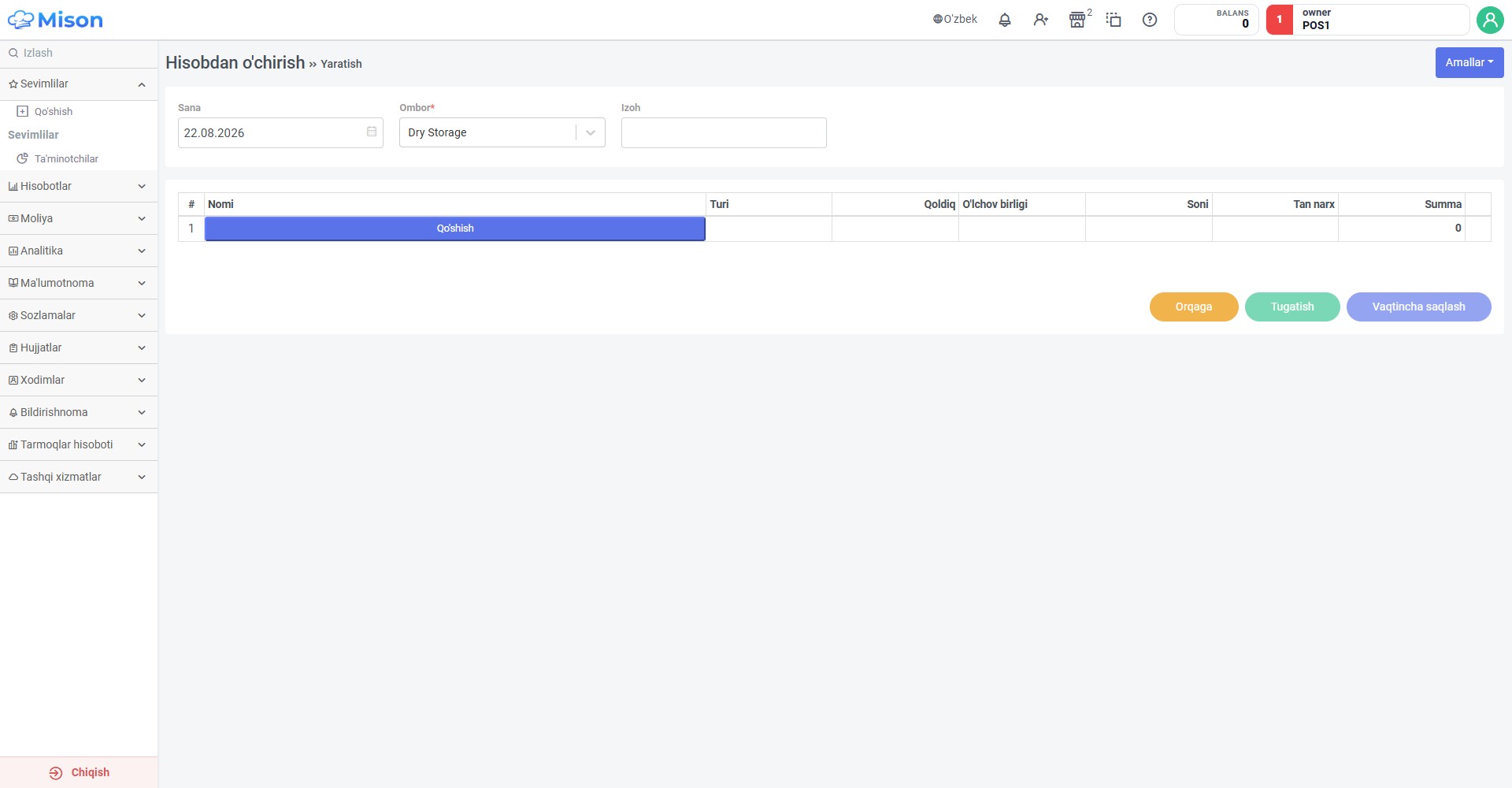
Task: Open the Ta'minotchilar favorite link
Action: click(x=66, y=159)
